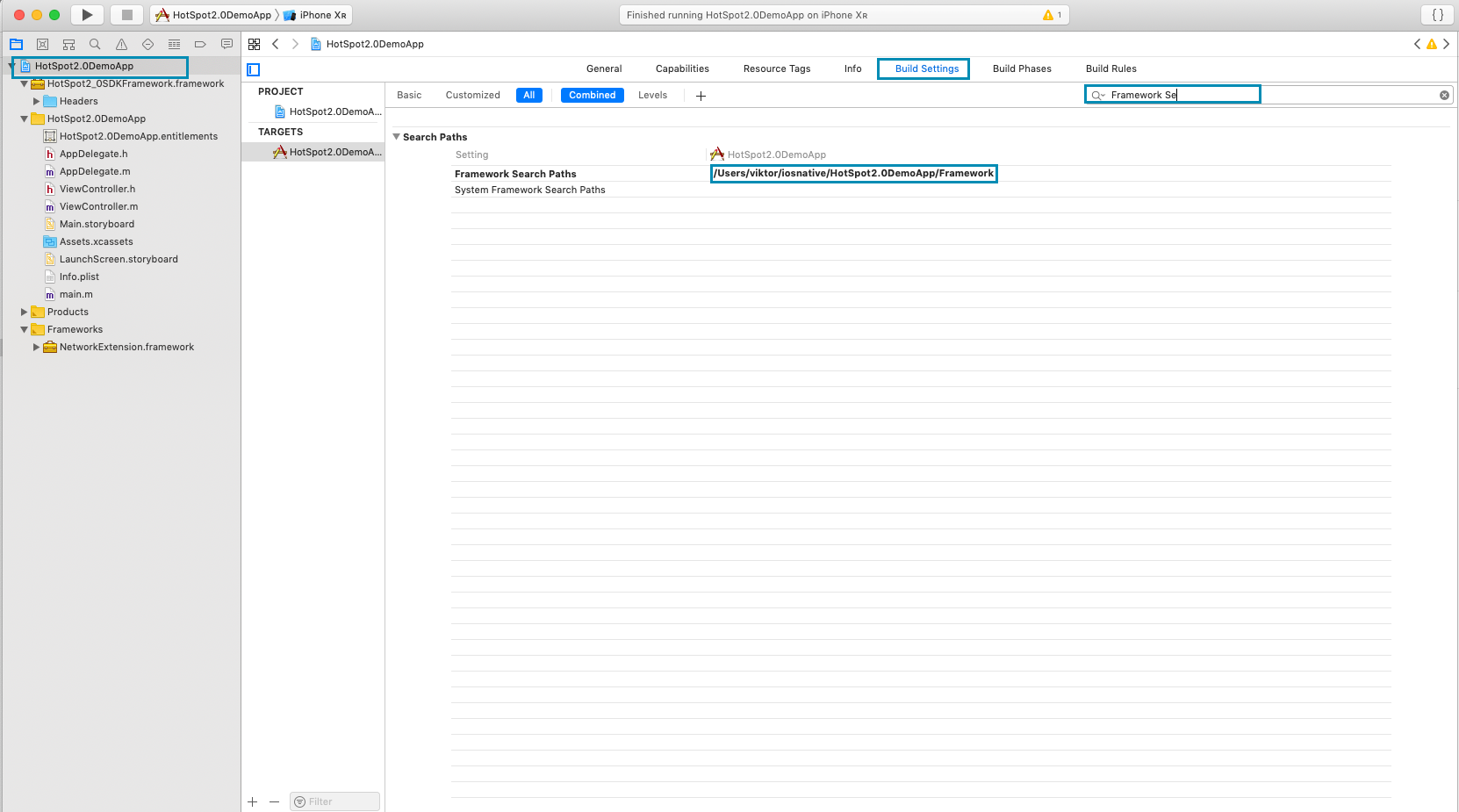Viewport: 1459px width, 812px height.
Task: Open the issue navigator warning icon
Action: 121,44
